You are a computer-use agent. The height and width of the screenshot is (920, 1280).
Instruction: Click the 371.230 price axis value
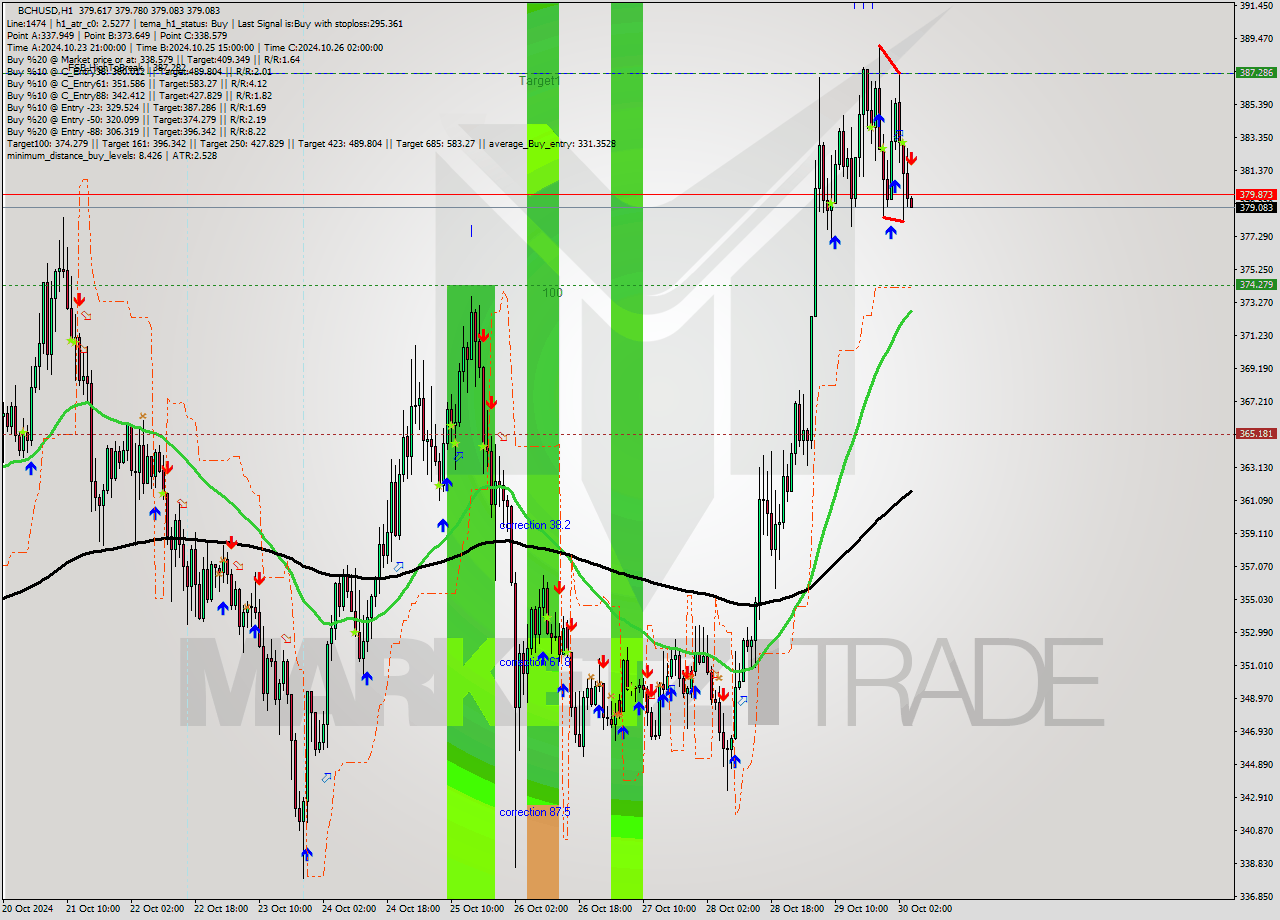click(x=1256, y=336)
